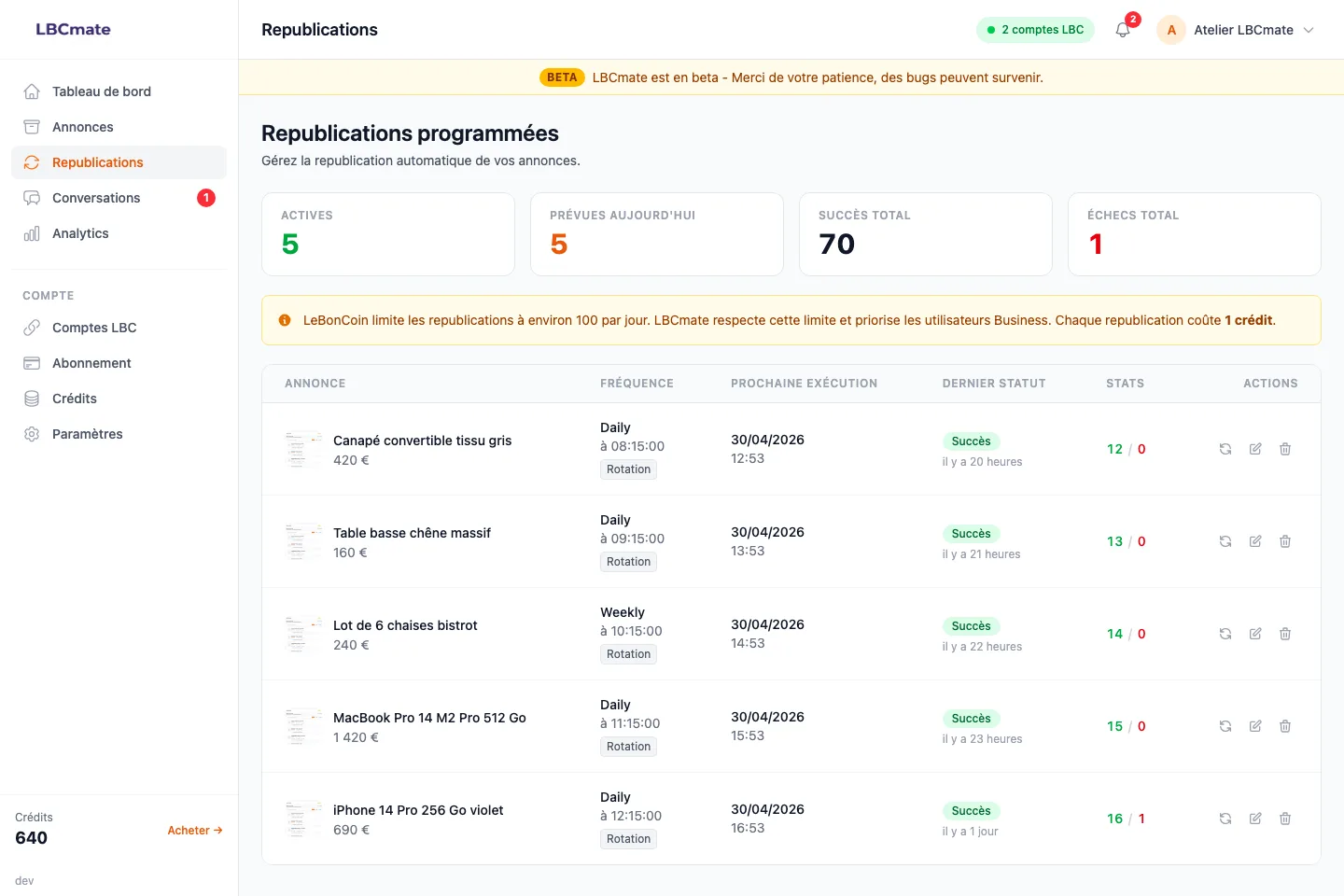Edit the Table basse chêne republication
Screen dimensions: 1344x896
[1255, 541]
